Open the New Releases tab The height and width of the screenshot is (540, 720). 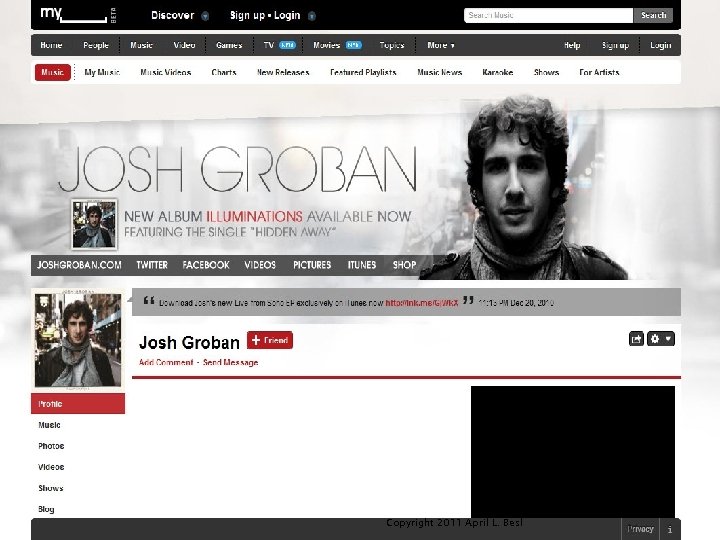[283, 72]
